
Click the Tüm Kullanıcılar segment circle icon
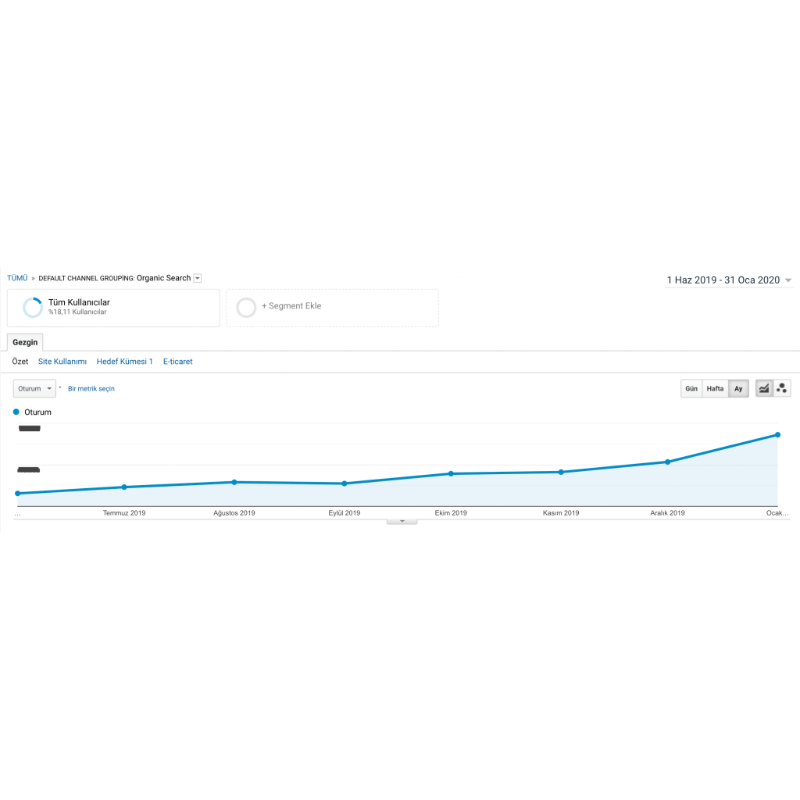coord(33,307)
